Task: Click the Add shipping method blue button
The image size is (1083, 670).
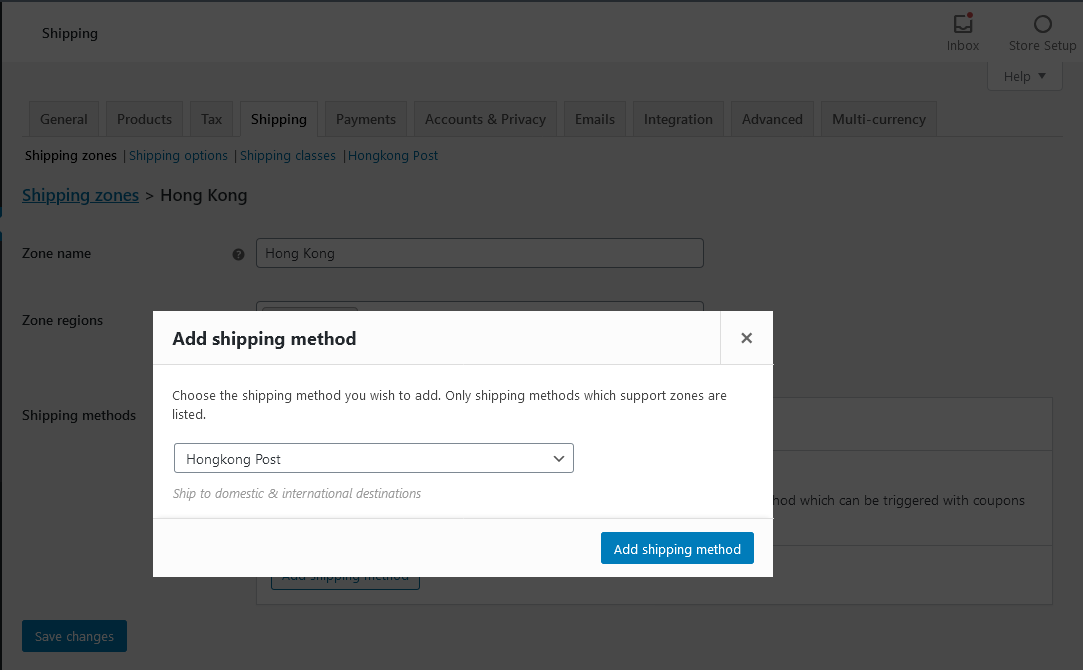Action: [677, 549]
